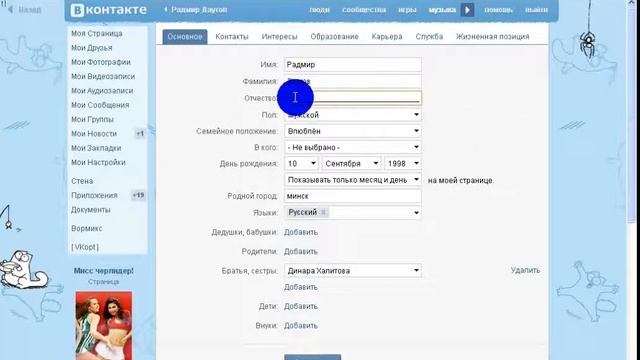
Task: Click the Фамилия input field
Action: pyautogui.click(x=353, y=81)
